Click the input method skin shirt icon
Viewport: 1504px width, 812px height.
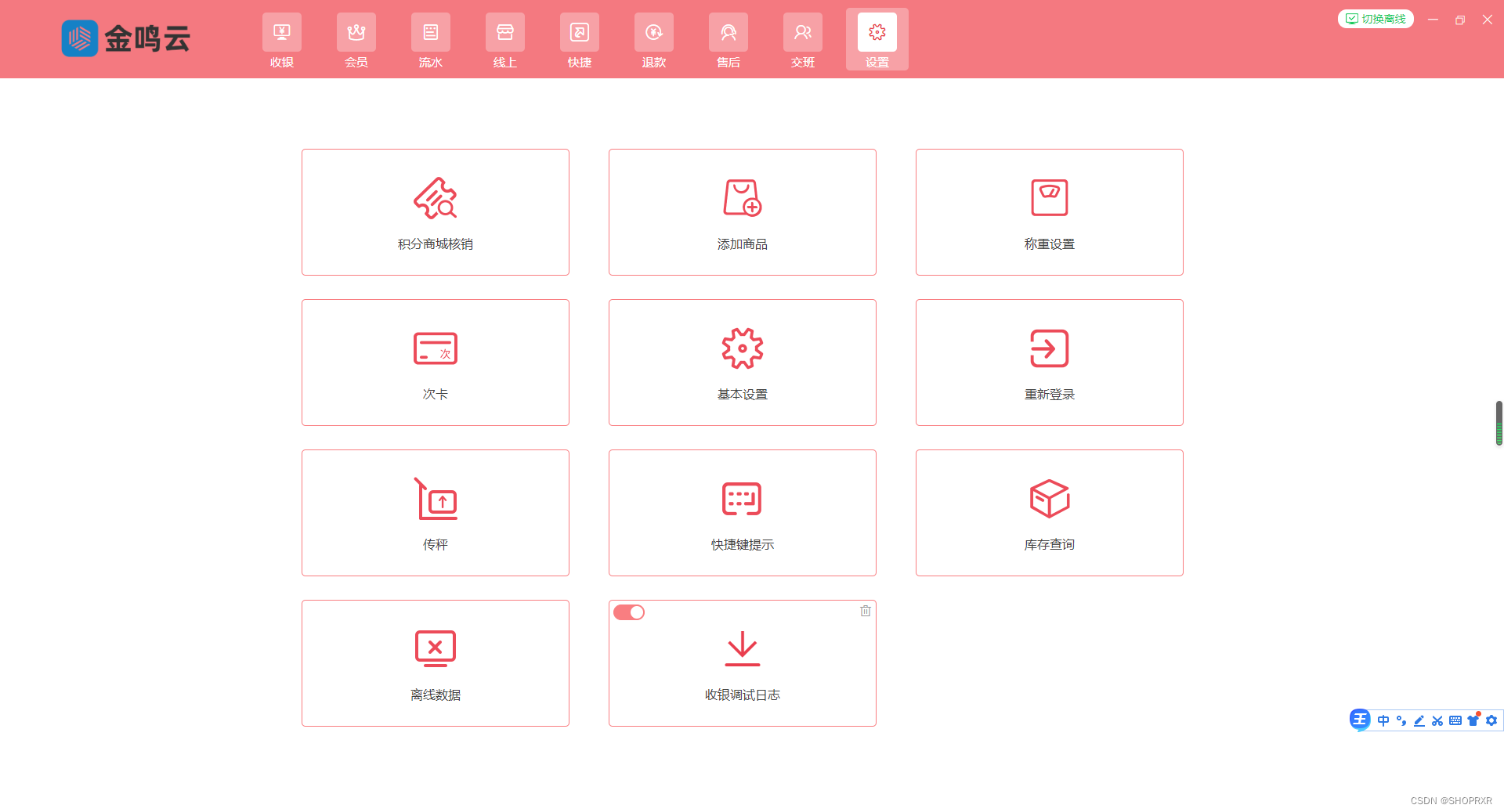(x=1473, y=720)
